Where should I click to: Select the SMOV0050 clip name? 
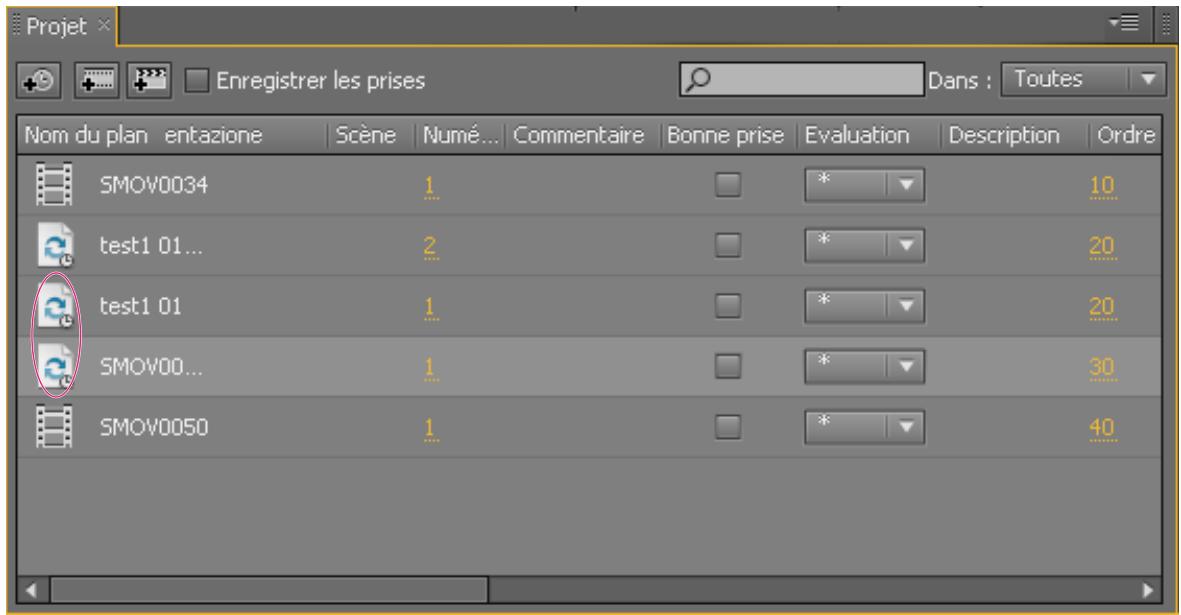point(154,428)
